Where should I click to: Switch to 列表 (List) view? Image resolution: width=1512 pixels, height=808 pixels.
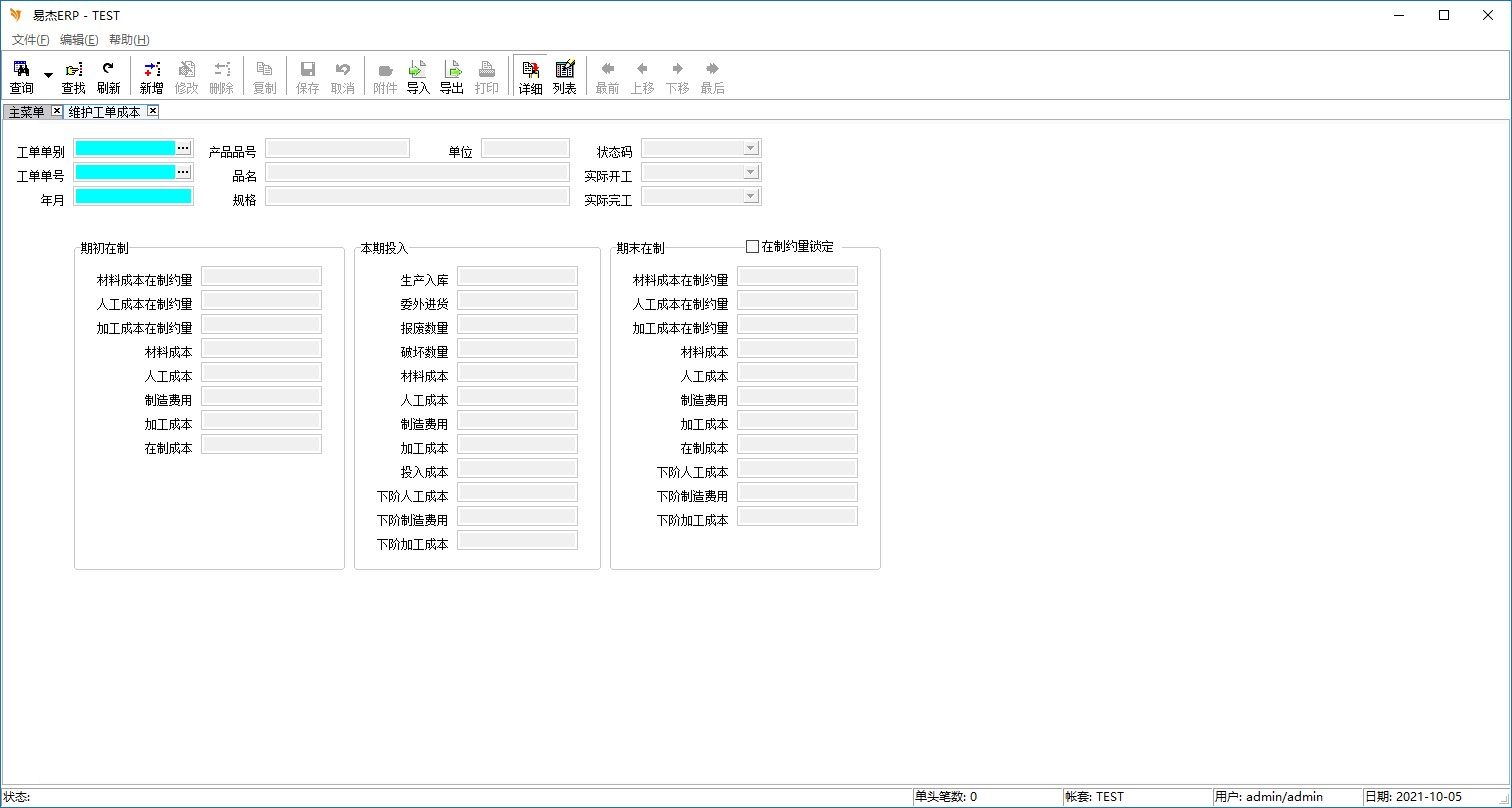(565, 77)
